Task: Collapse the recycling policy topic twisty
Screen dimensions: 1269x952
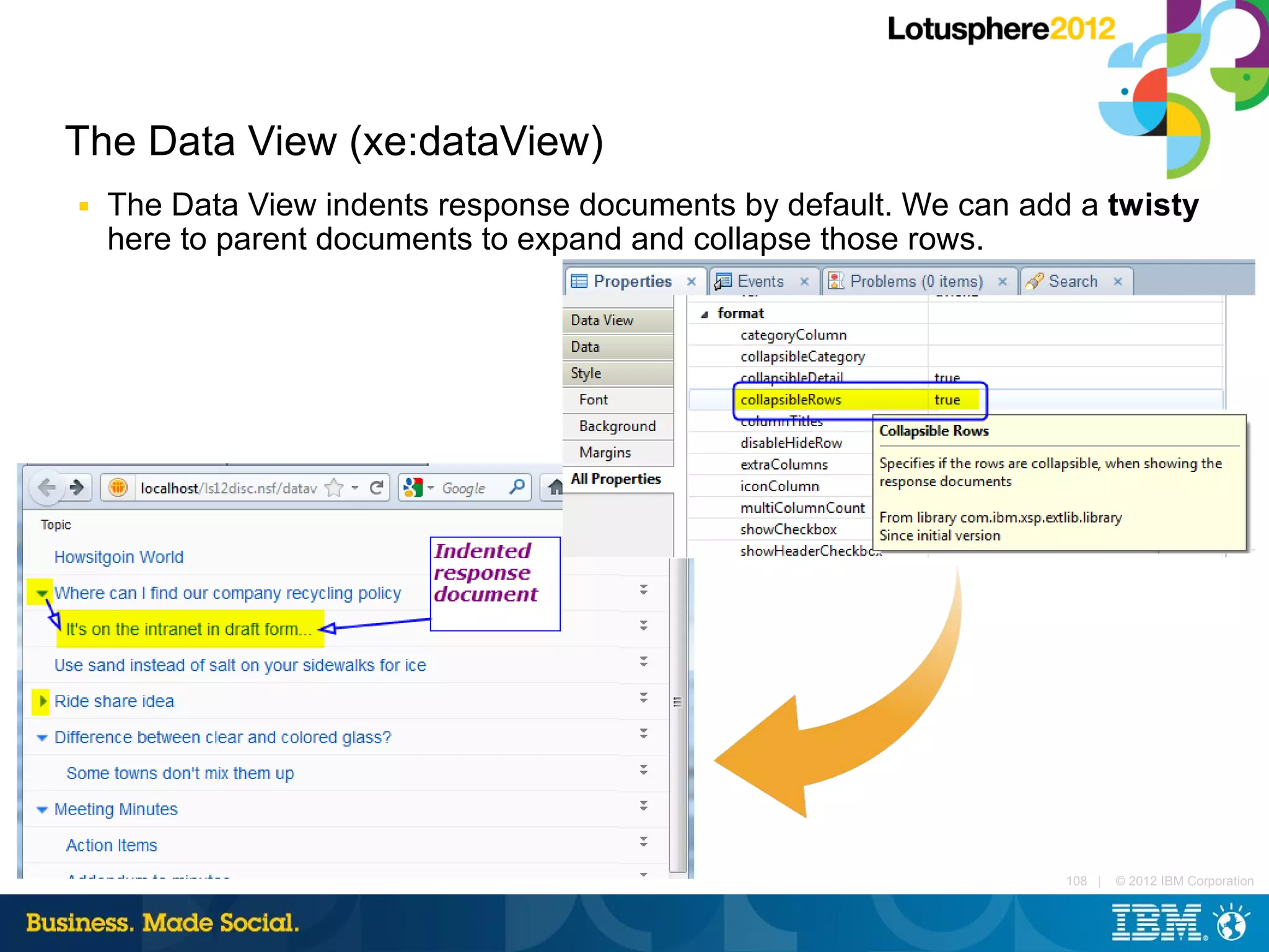Action: (x=41, y=593)
